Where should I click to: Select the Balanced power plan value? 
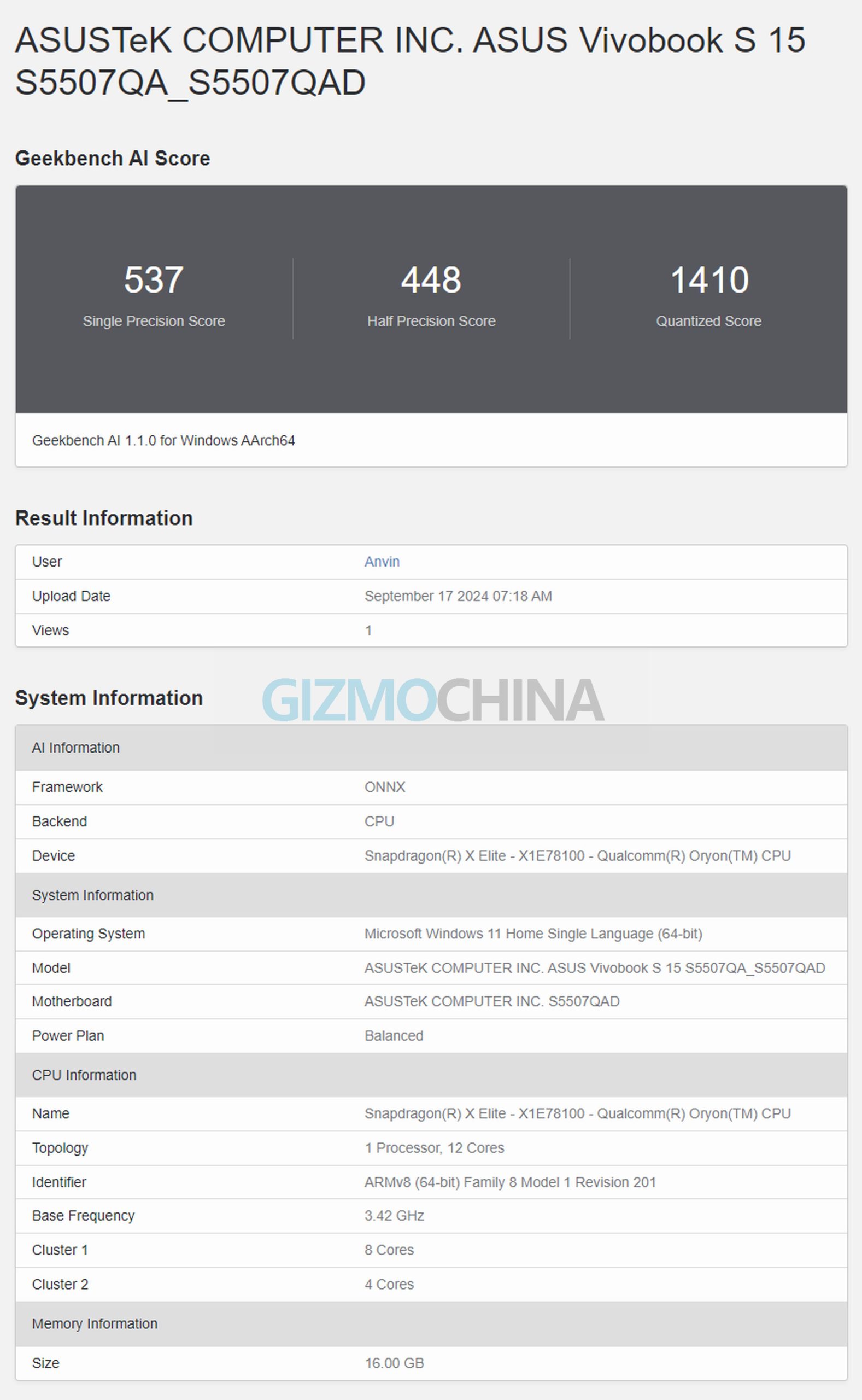point(394,1036)
